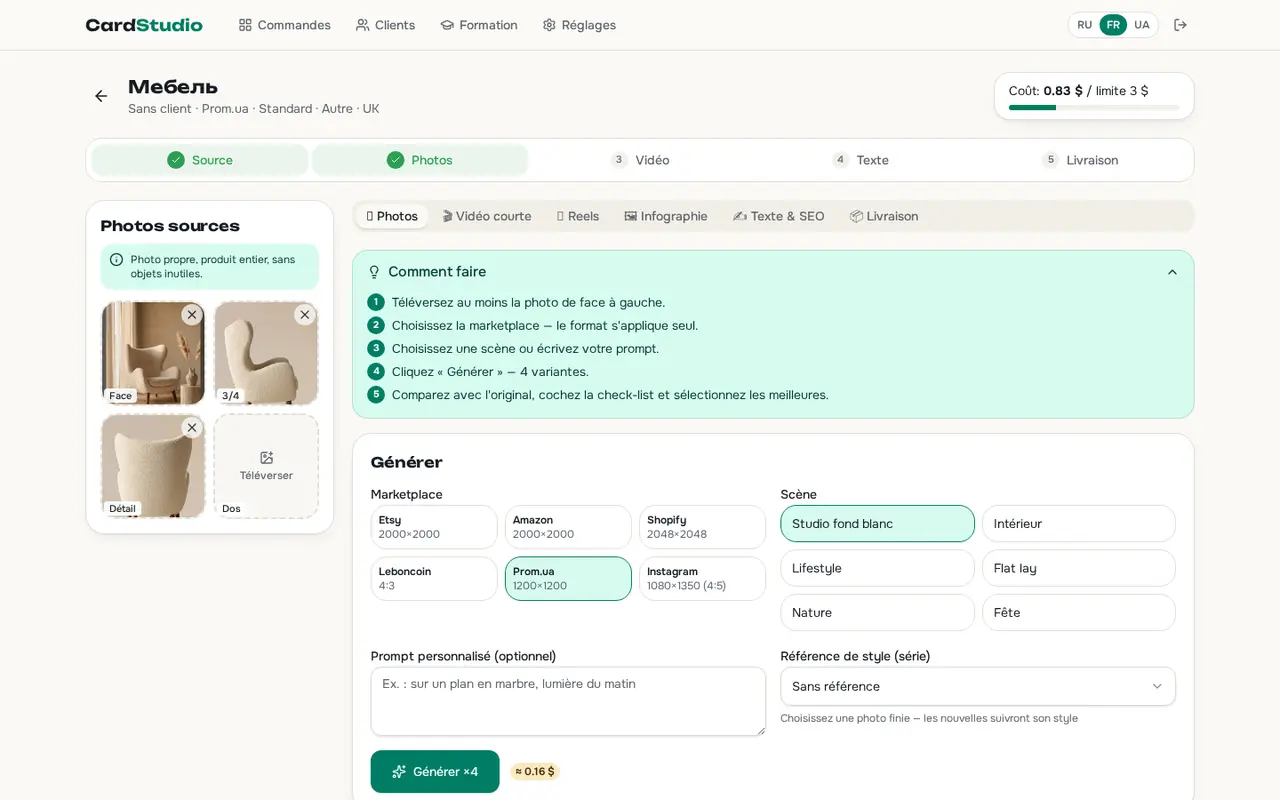Image resolution: width=1280 pixels, height=800 pixels.
Task: Open Réglages settings
Action: [x=579, y=25]
